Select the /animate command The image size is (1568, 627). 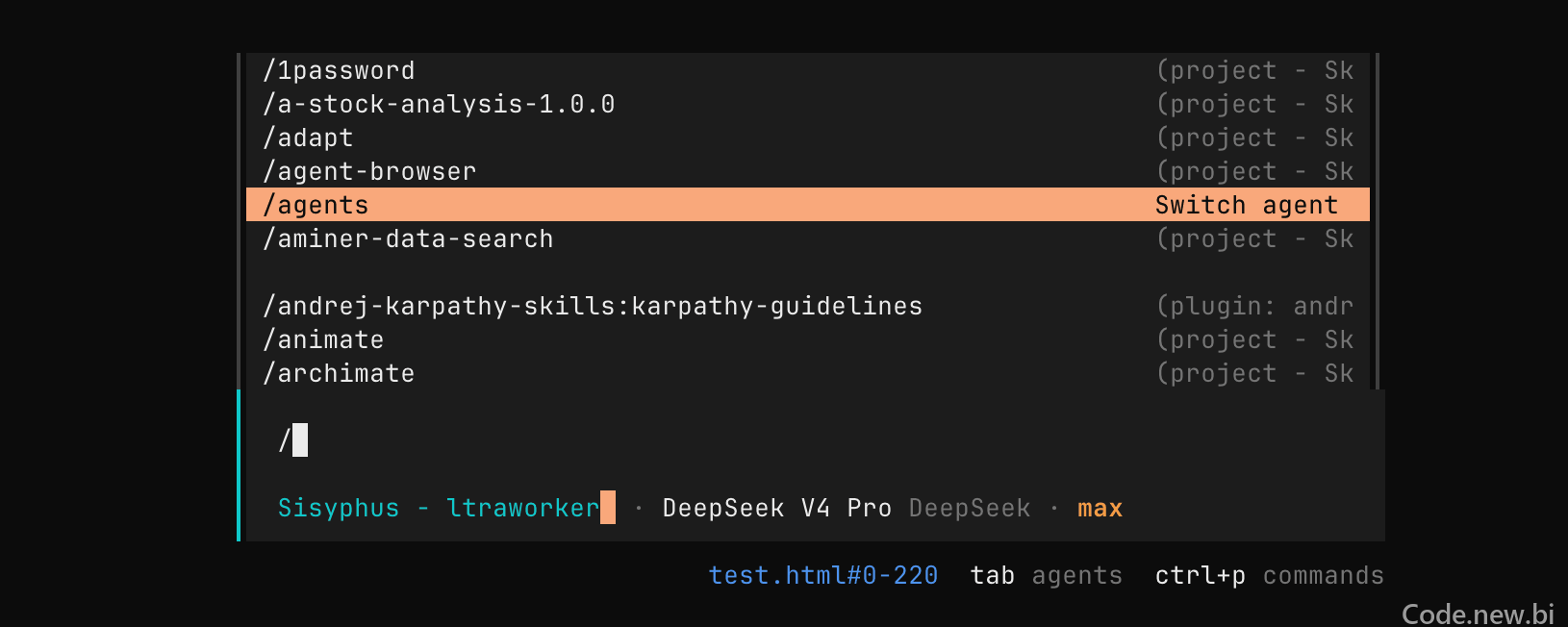click(x=808, y=339)
